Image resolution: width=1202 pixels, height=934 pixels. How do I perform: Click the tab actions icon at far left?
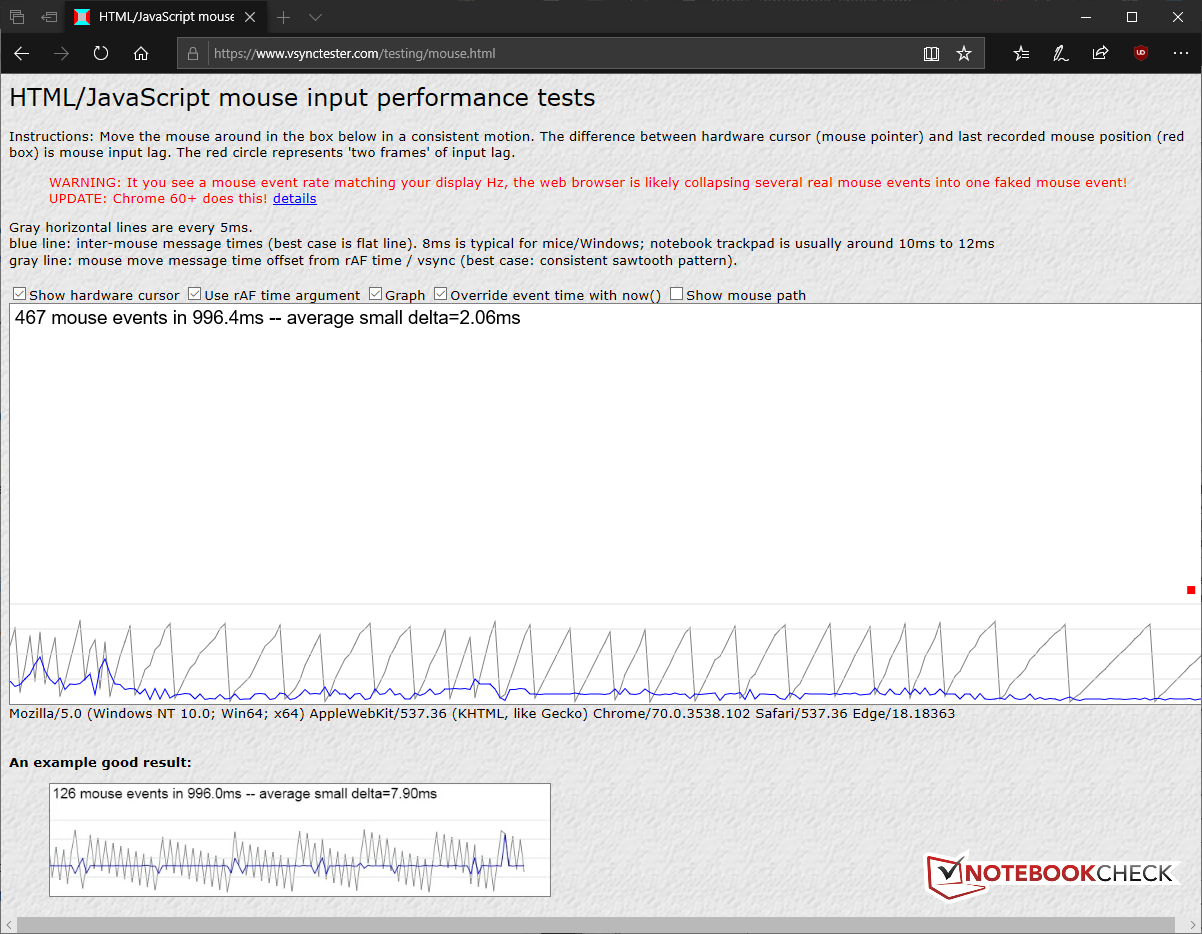17,17
